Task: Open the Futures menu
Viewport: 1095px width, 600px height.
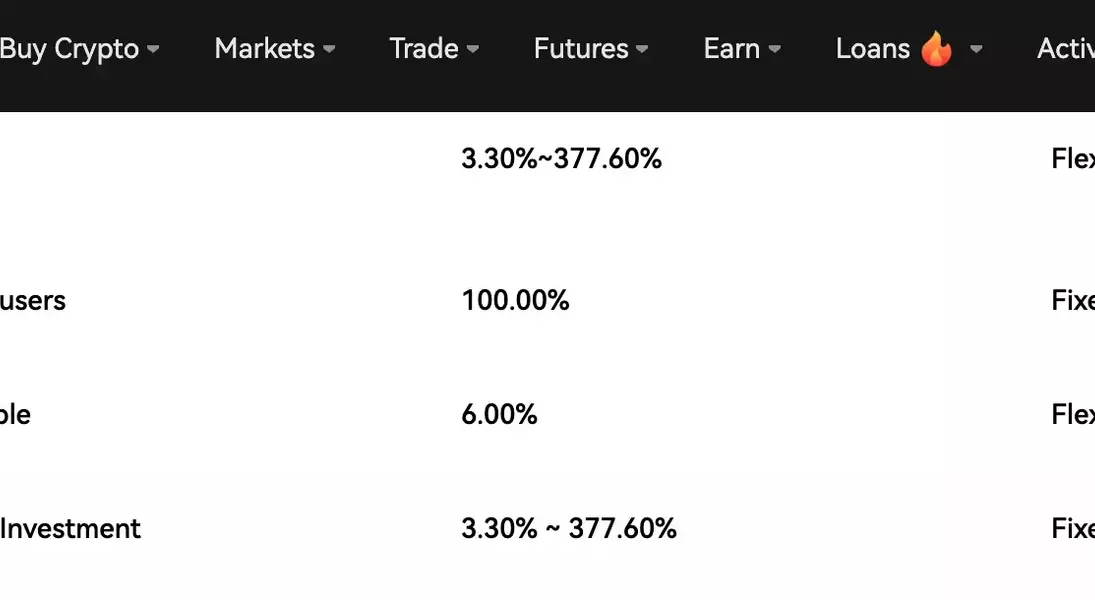Action: click(x=580, y=49)
